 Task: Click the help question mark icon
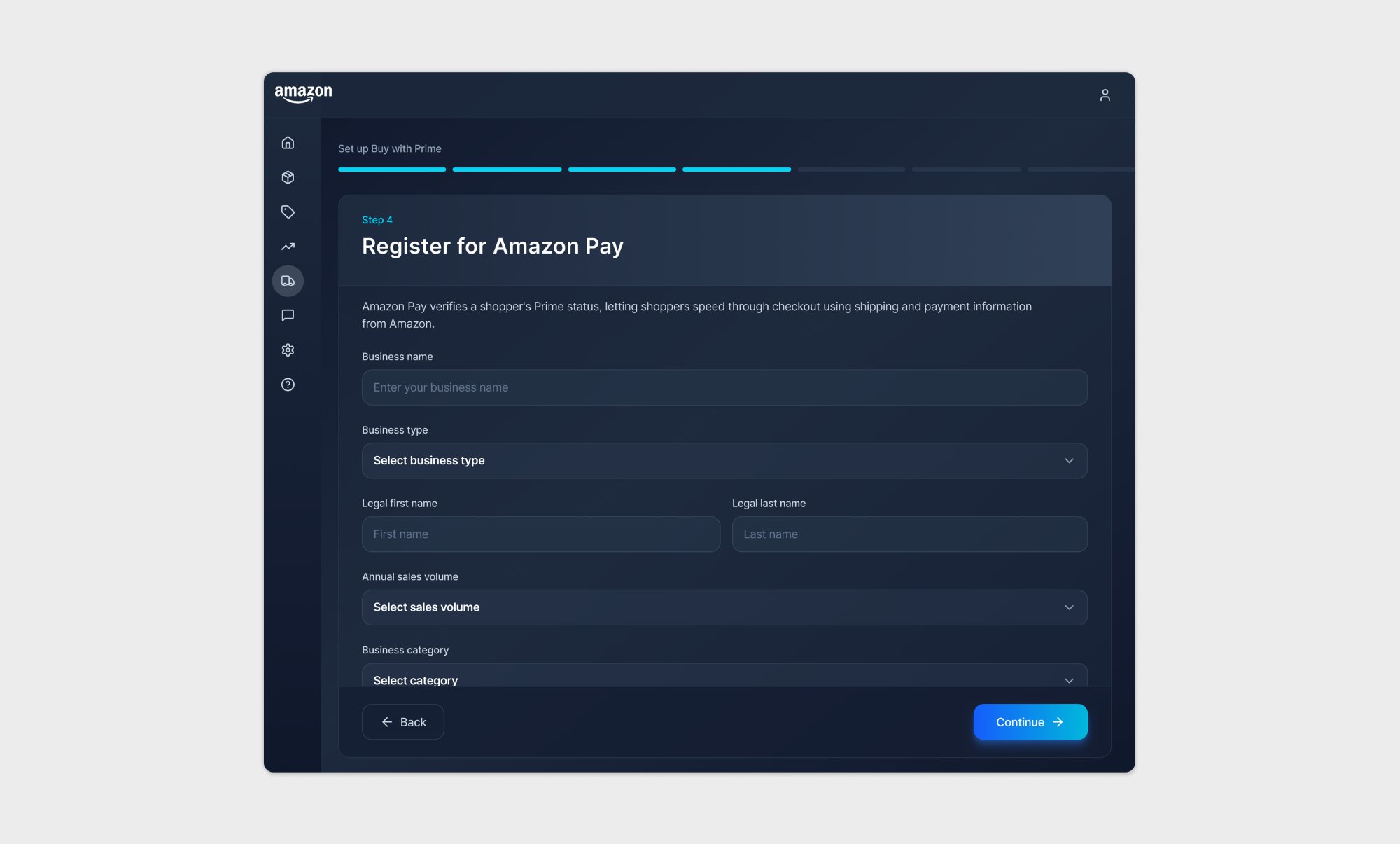coord(288,385)
